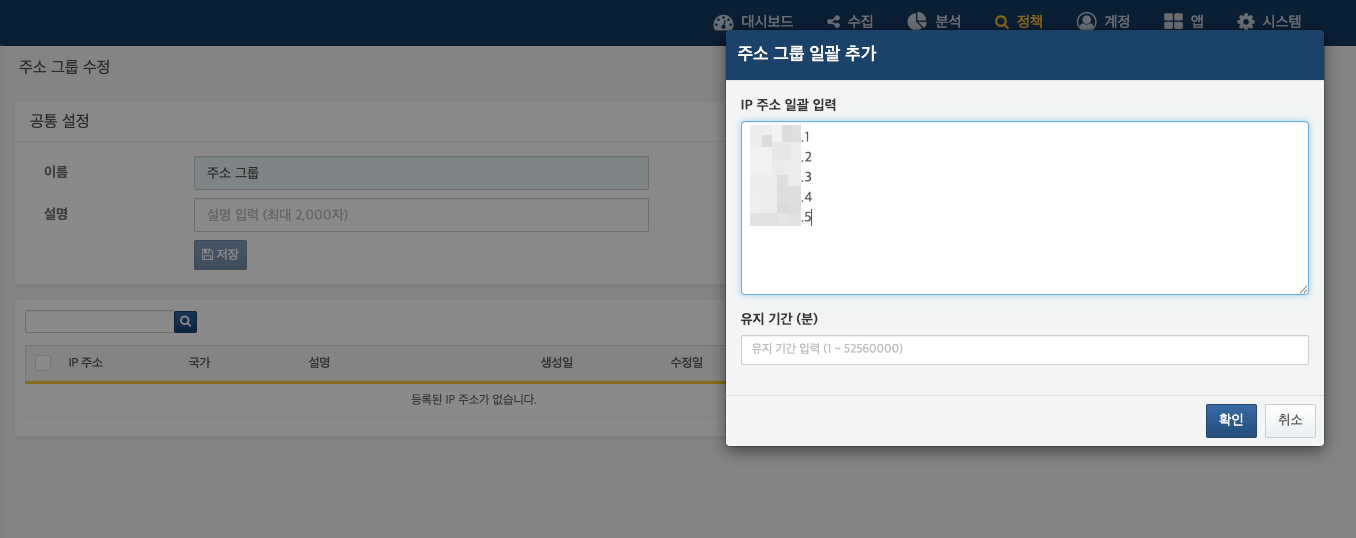
Task: Click the 수정일 column header
Action: coord(687,363)
